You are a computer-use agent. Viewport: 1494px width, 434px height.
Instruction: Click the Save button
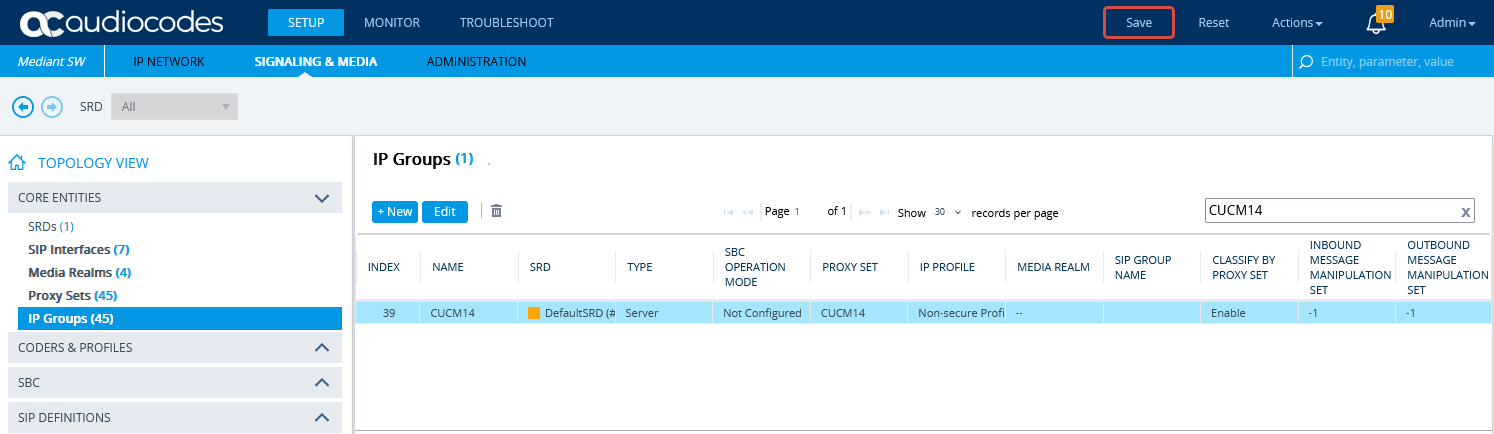(x=1139, y=23)
